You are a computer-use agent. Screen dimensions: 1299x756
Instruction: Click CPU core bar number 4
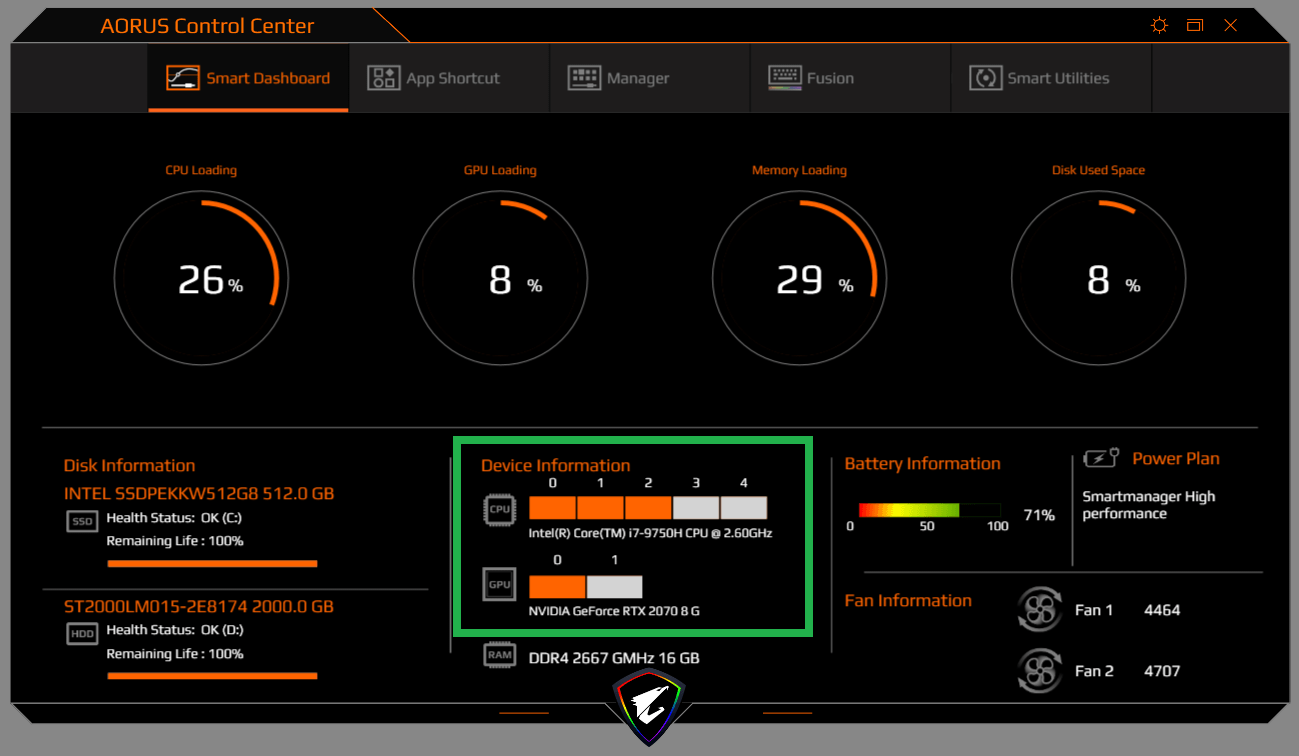tap(744, 507)
